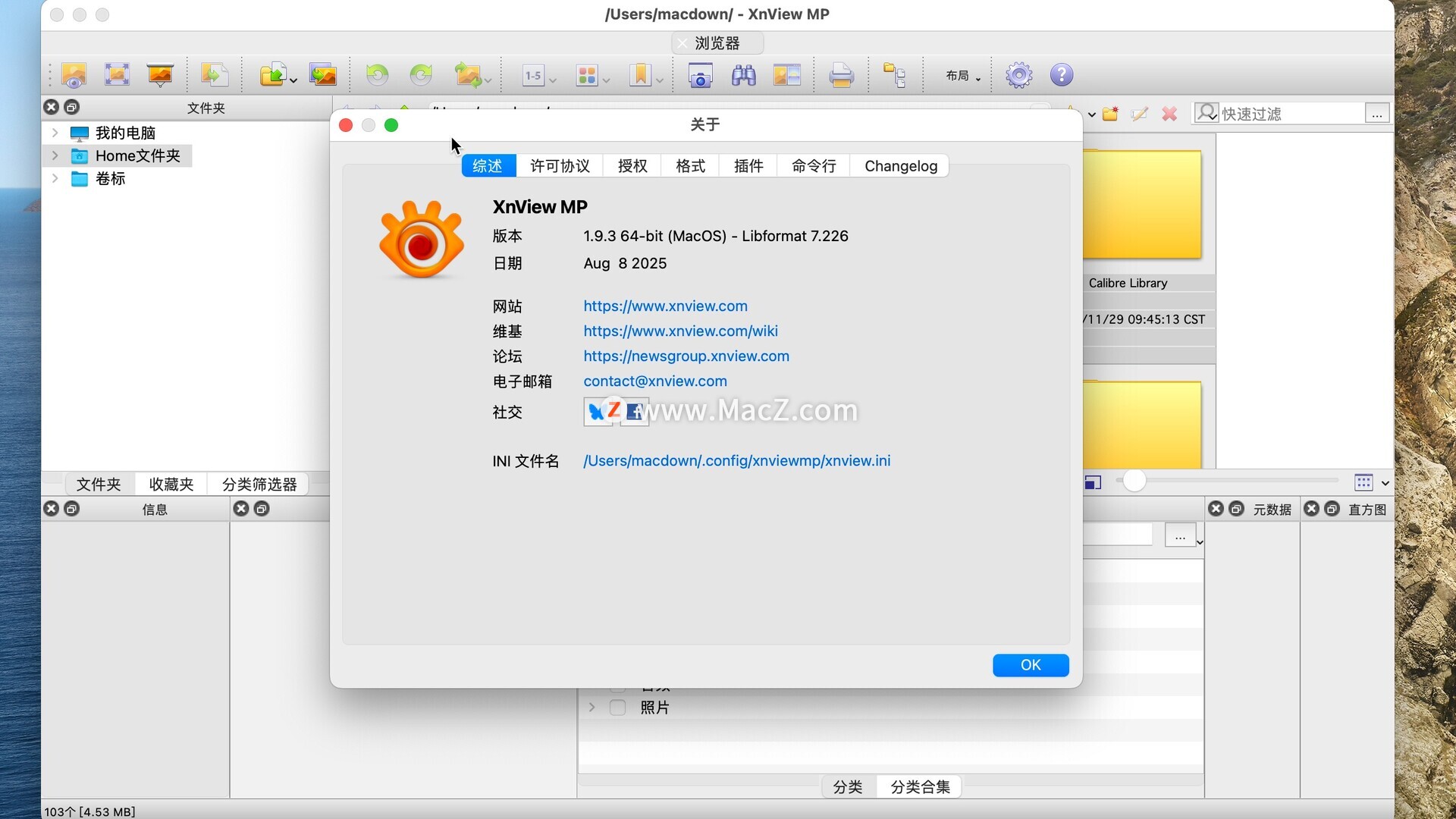Viewport: 1456px width, 819px height.
Task: Open settings with the gear icon
Action: click(1018, 75)
